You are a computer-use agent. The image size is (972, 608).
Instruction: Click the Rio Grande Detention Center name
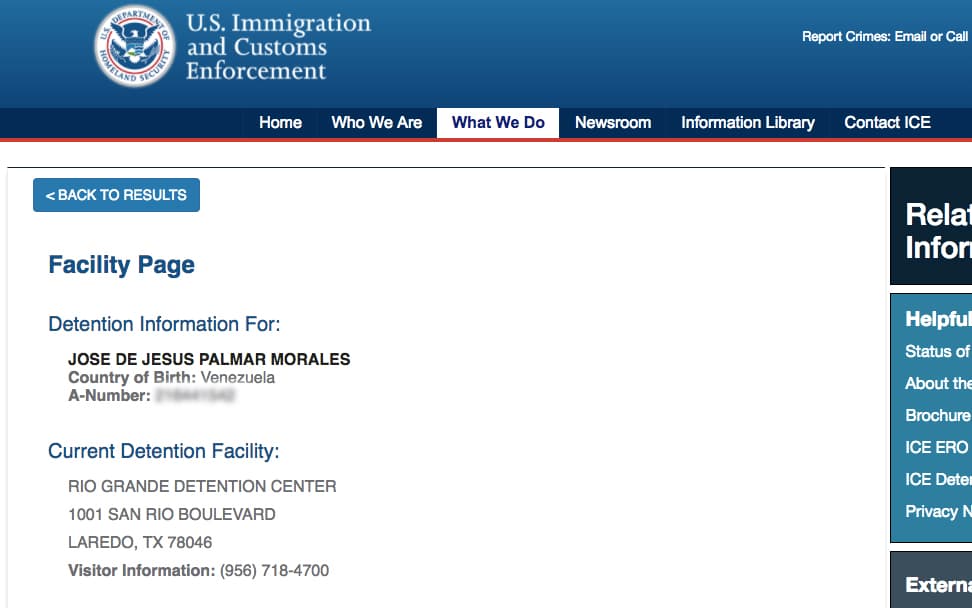202,487
